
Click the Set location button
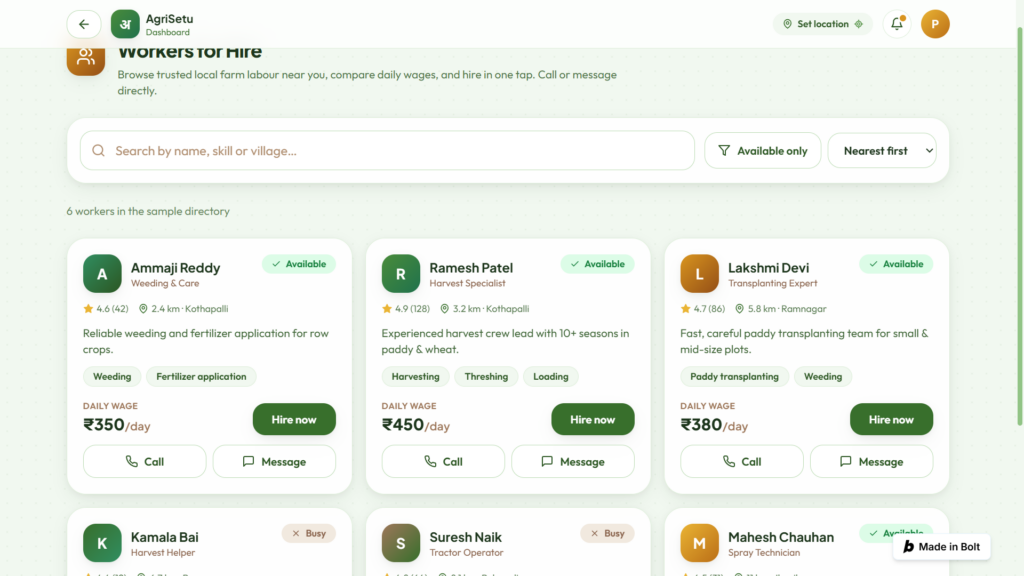pyautogui.click(x=822, y=24)
